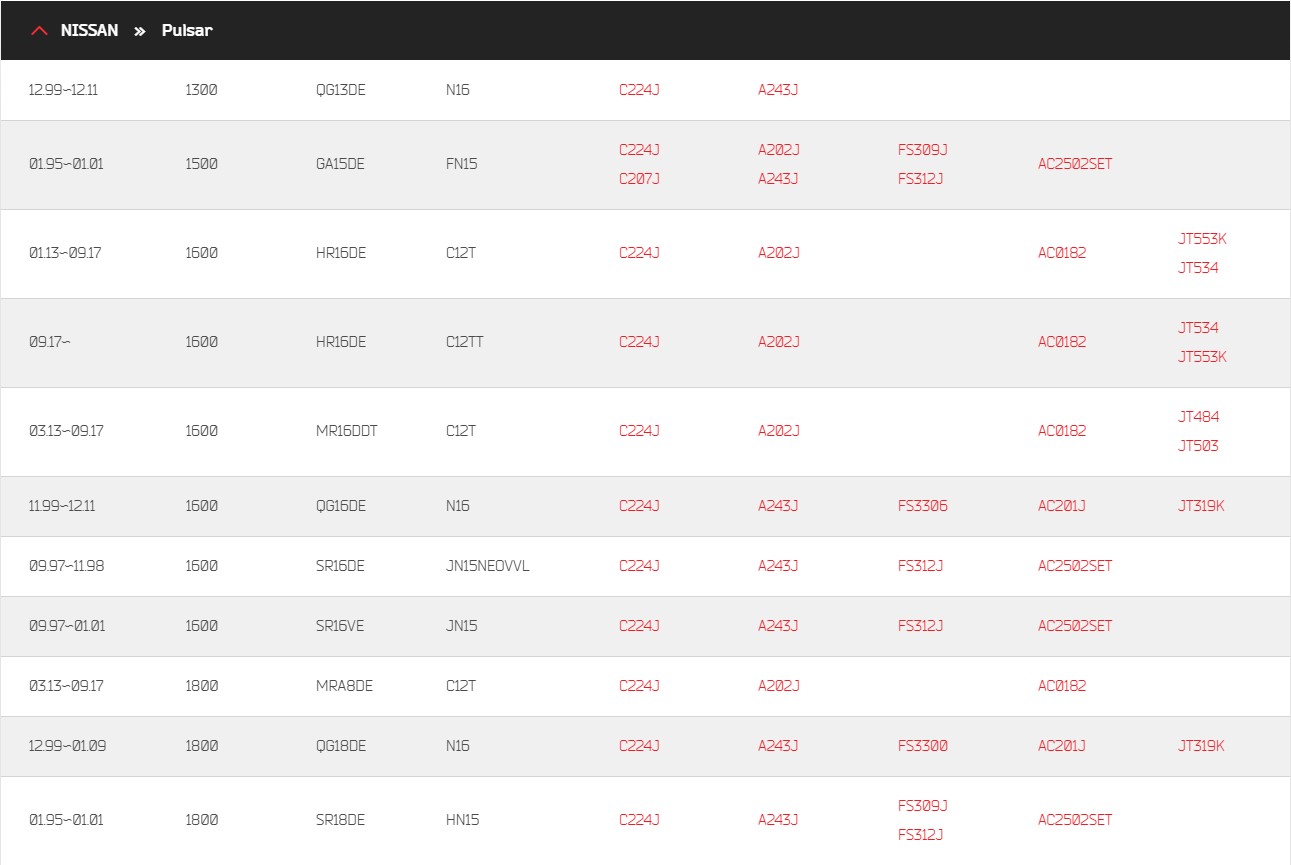The width and height of the screenshot is (1291, 865).
Task: Open AC201J in the QG18DE row
Action: [1062, 746]
